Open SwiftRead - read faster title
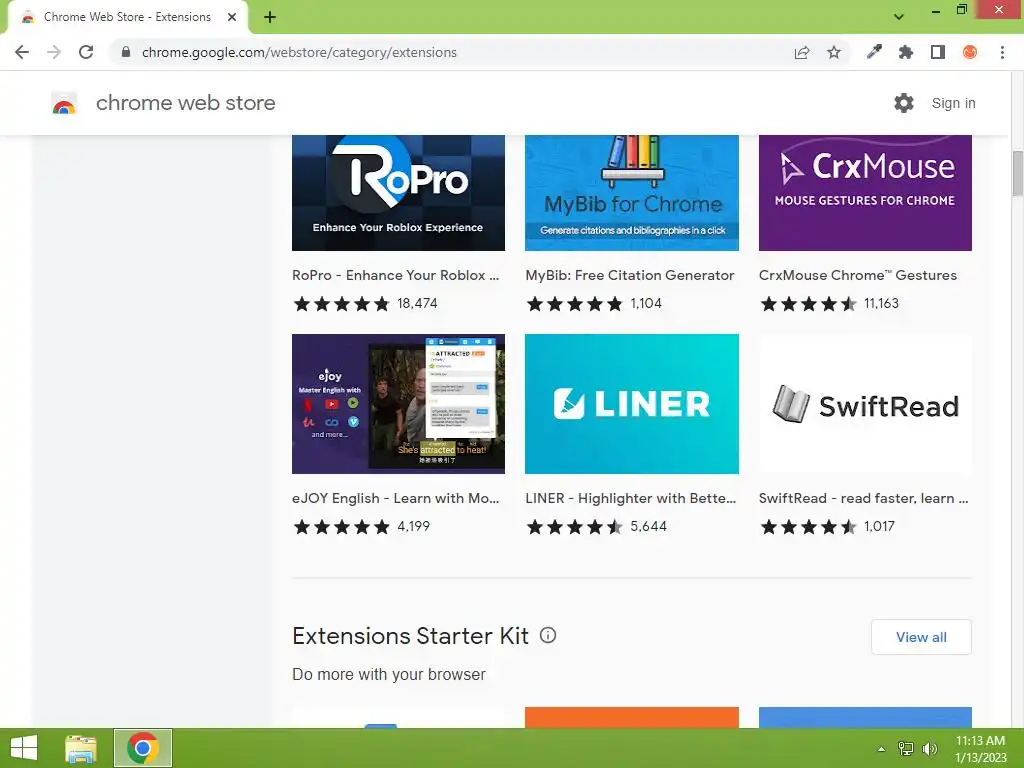The image size is (1024, 768). 863,498
